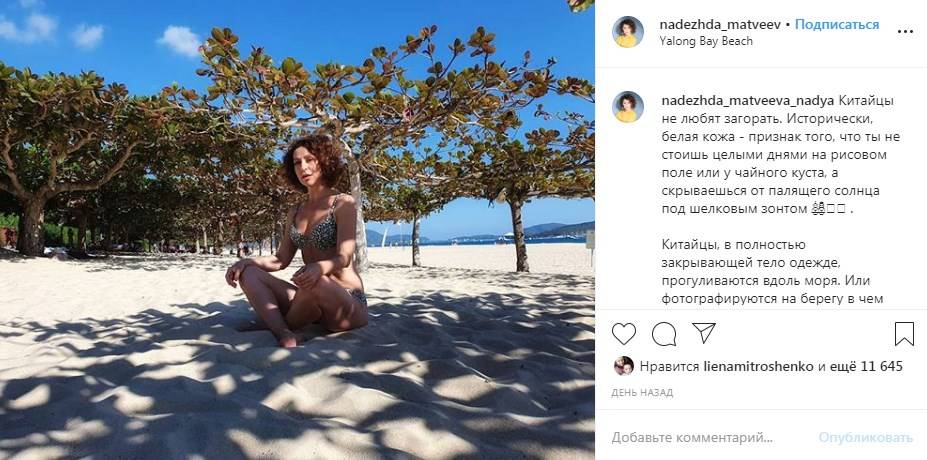The width and height of the screenshot is (927, 460).
Task: Submit the comment with Опубликовать
Action: pos(866,438)
